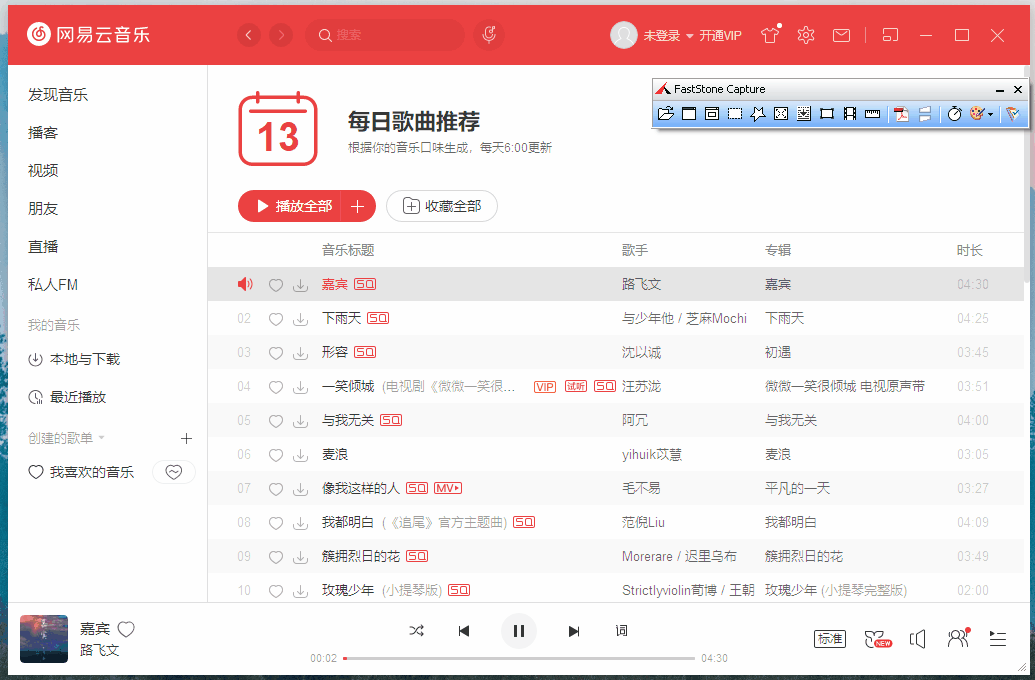This screenshot has height=680, width=1035.
Task: Open FastStone's screen recorder tool
Action: (849, 113)
